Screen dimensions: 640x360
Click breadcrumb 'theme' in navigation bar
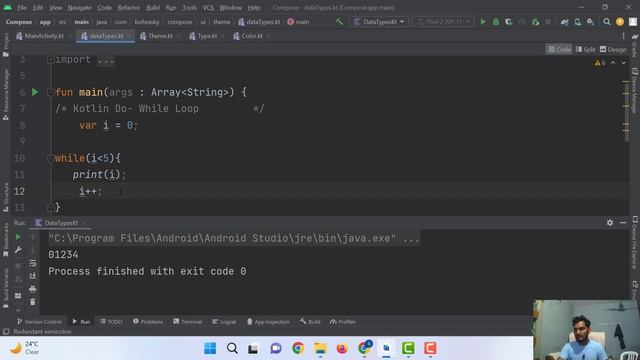(x=222, y=22)
